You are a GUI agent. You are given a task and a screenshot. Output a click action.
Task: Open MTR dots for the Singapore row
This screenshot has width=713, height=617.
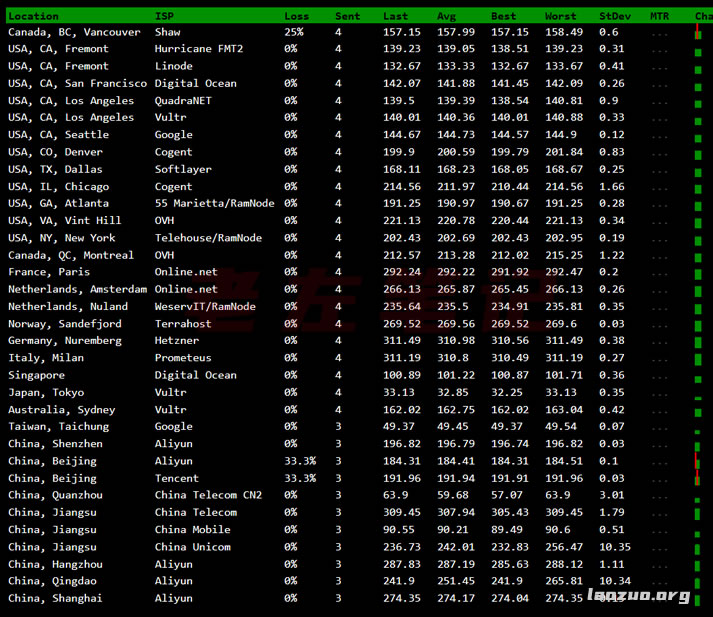click(x=659, y=377)
